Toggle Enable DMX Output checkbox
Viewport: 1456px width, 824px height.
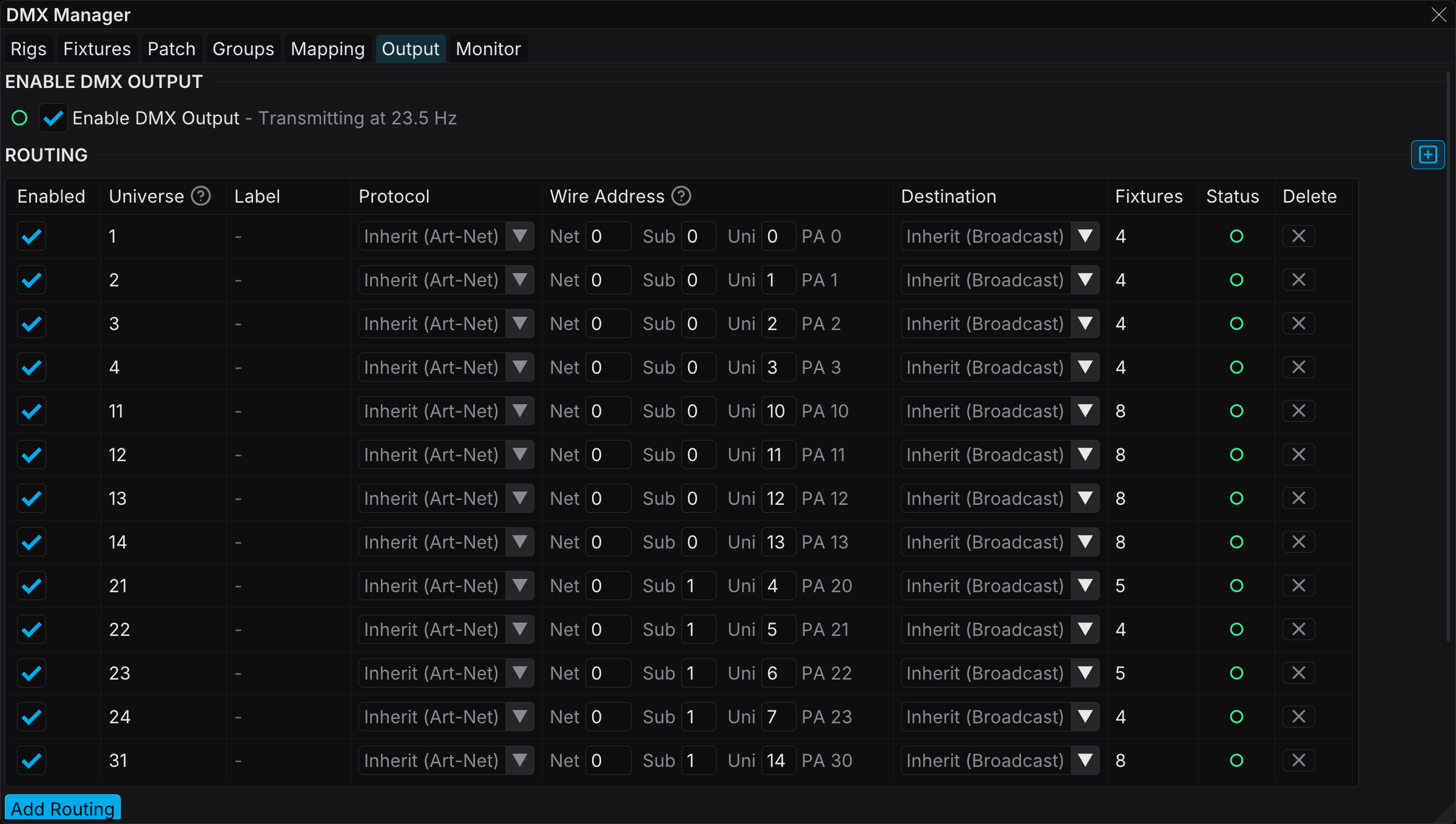53,118
